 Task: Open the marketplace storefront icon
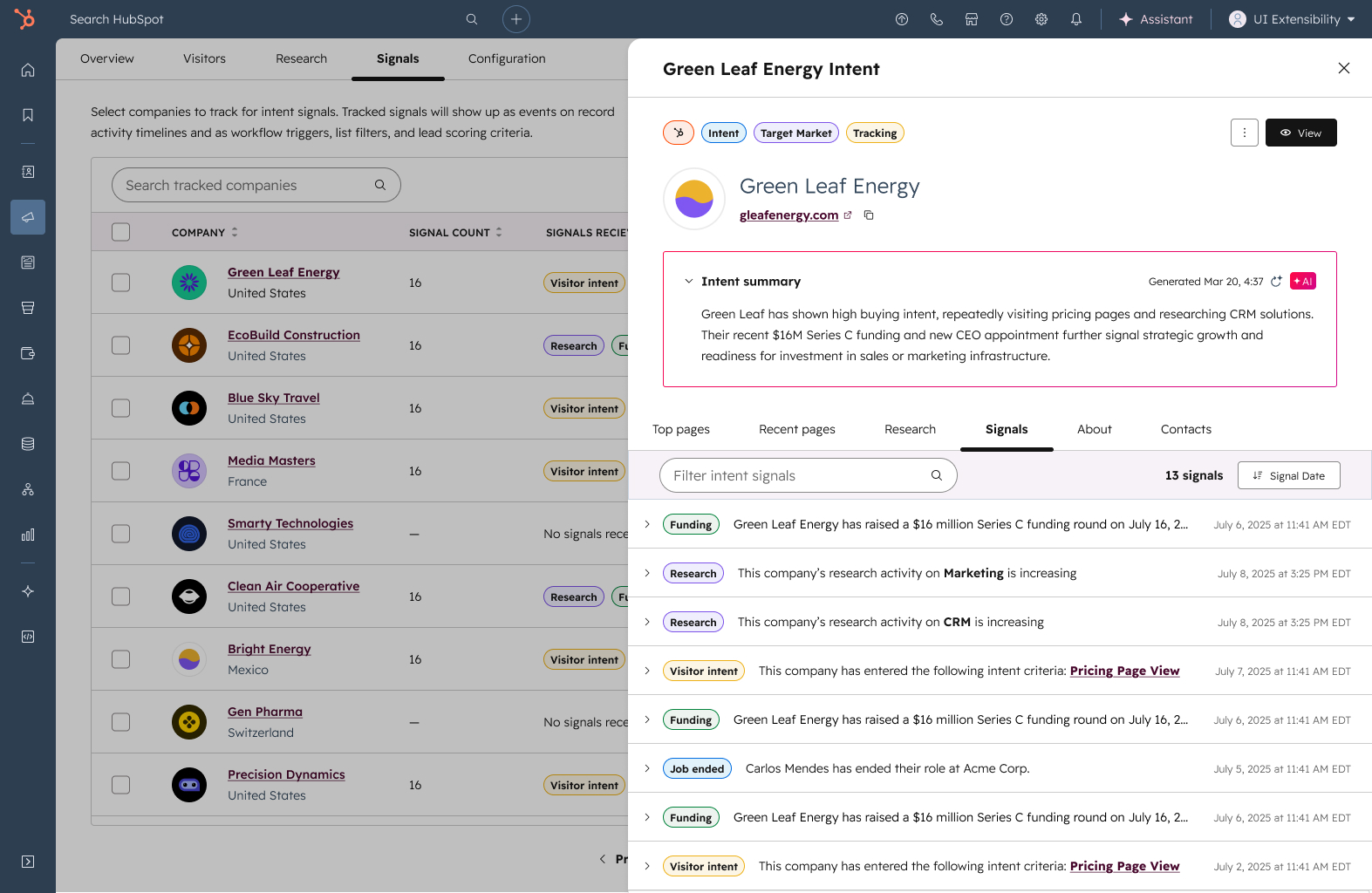pos(972,19)
